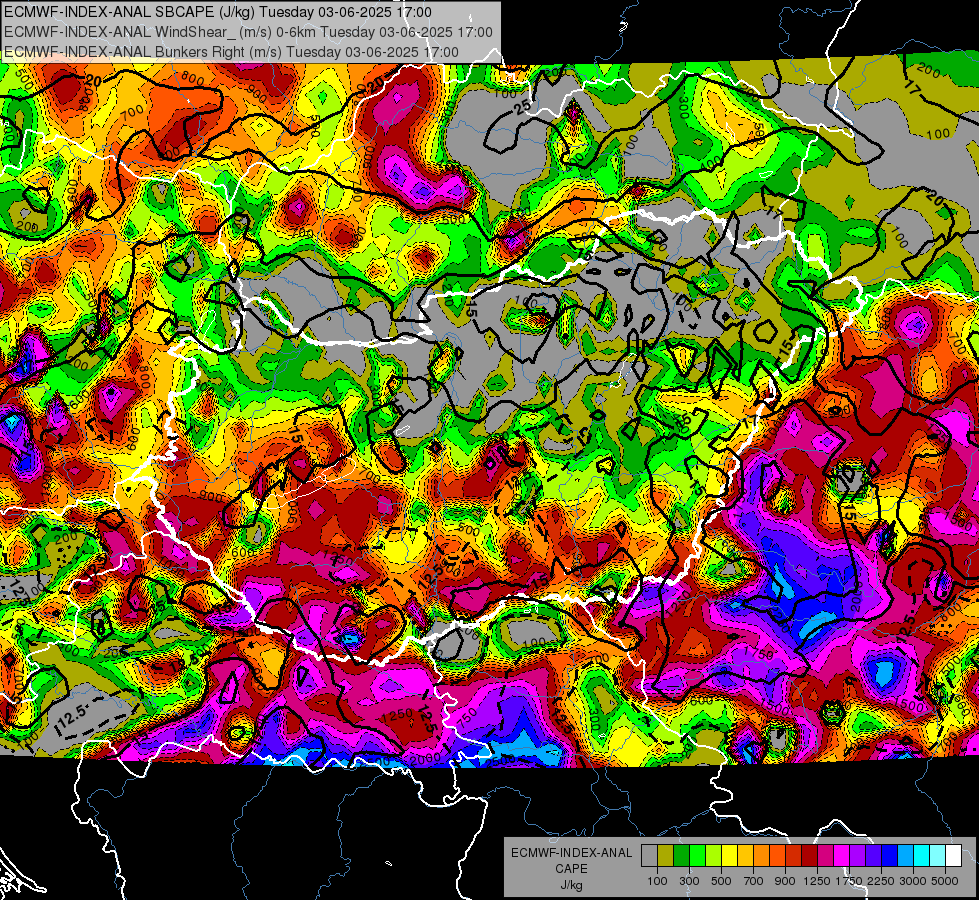Click the bright green legend swatch
This screenshot has height=900, width=979.
coord(697,856)
